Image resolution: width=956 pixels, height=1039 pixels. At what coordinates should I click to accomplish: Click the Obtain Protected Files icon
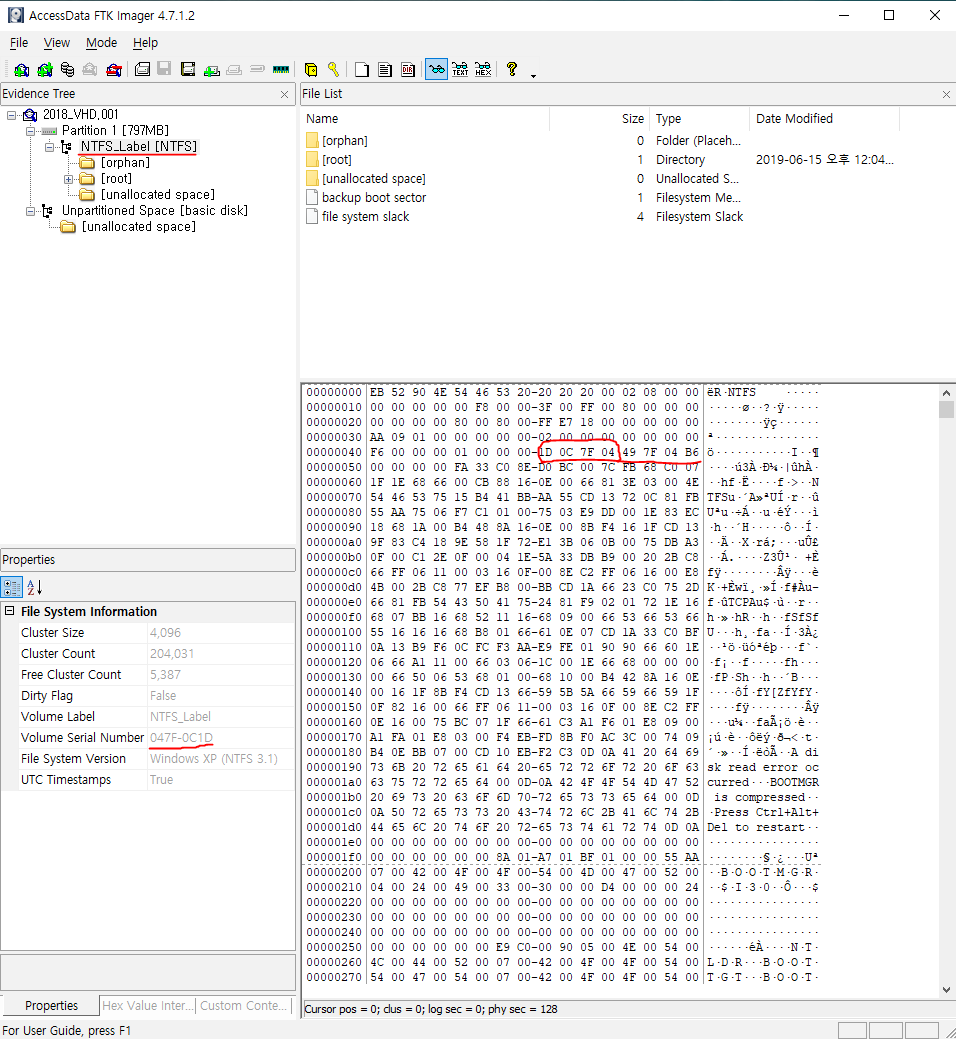[x=311, y=70]
